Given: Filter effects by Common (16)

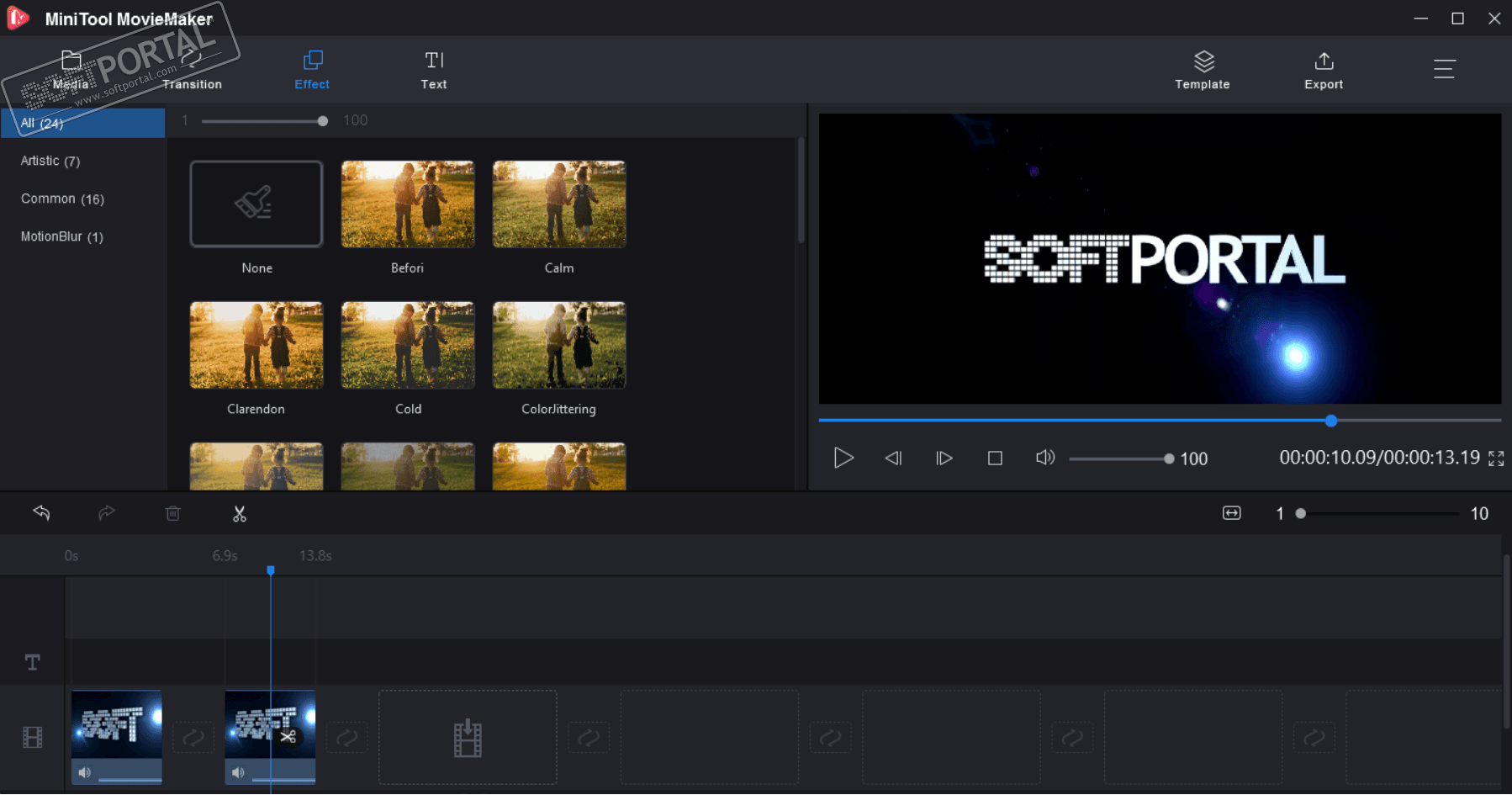Looking at the screenshot, I should tap(62, 199).
